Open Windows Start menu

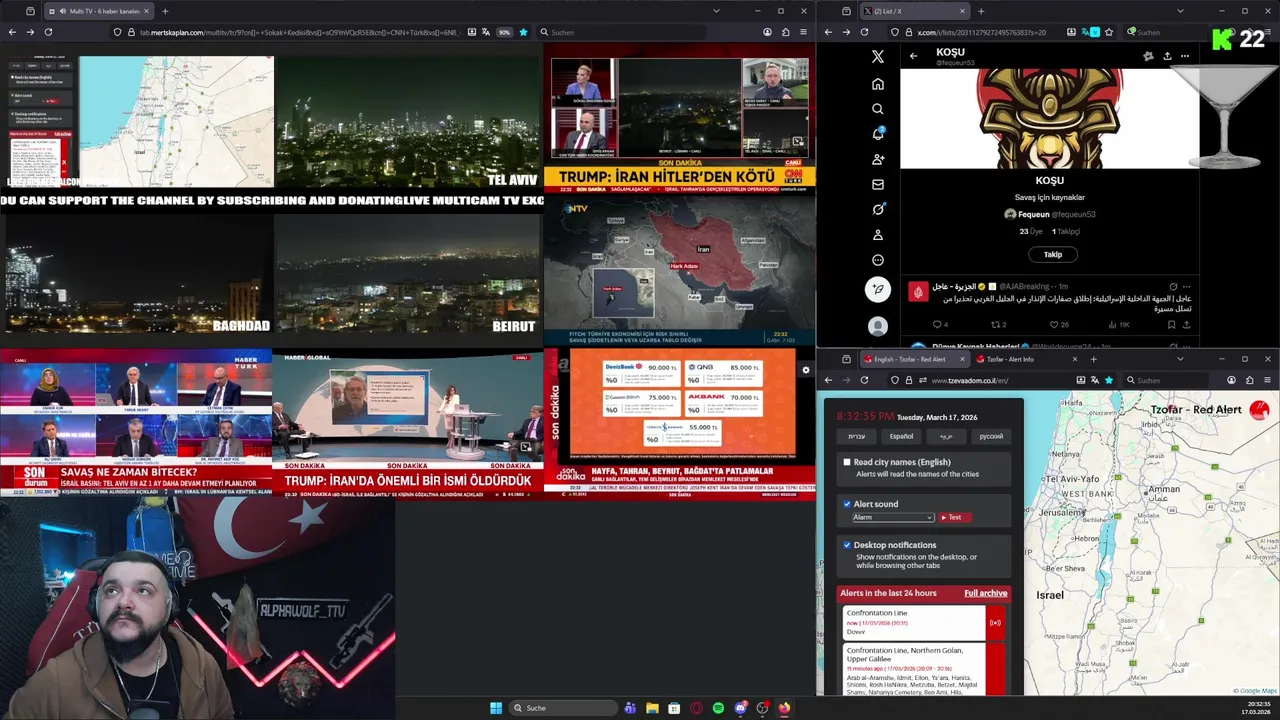[x=496, y=708]
